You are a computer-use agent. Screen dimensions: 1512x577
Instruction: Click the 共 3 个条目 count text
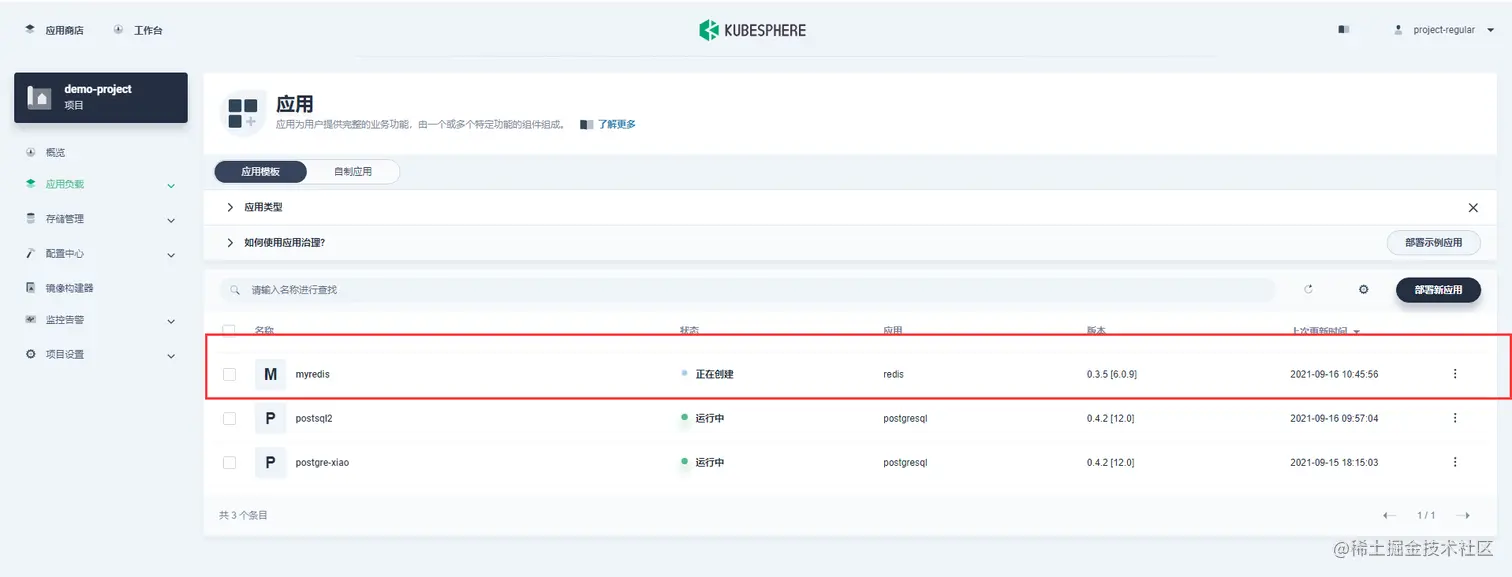tap(243, 516)
